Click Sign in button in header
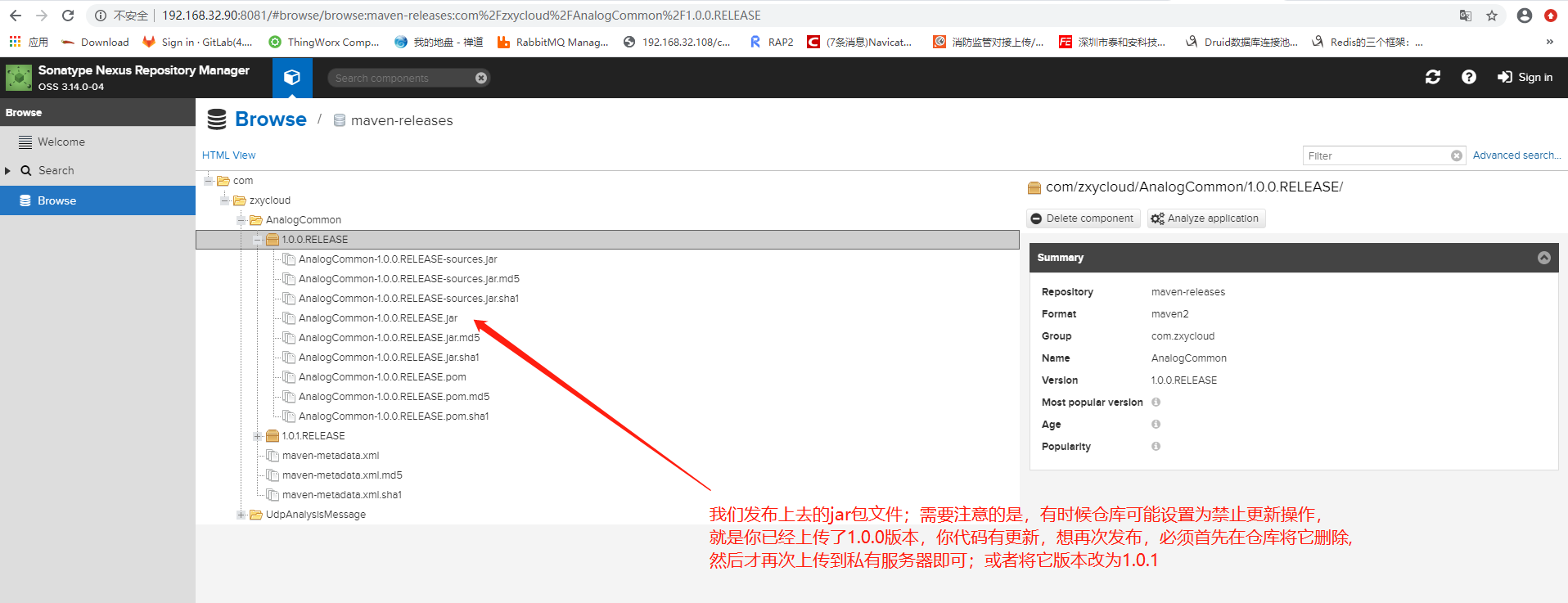This screenshot has width=1568, height=603. 1525,77
